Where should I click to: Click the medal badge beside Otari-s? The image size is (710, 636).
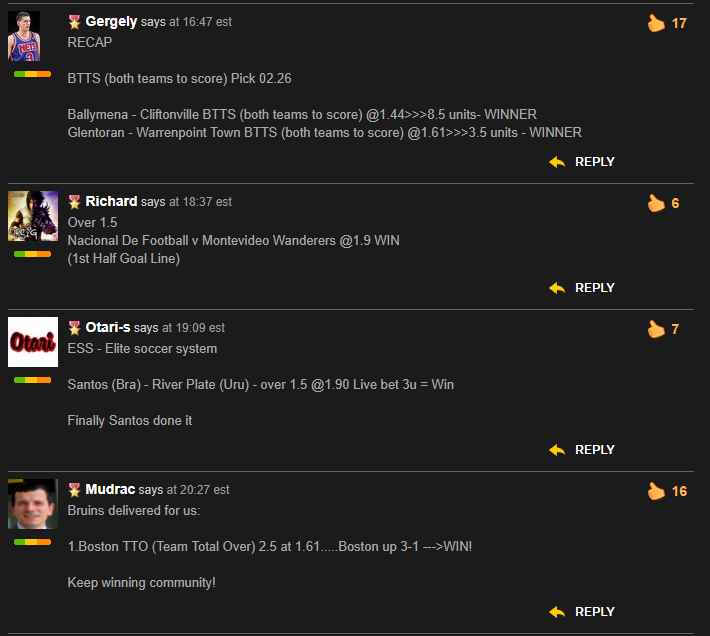pyautogui.click(x=74, y=328)
